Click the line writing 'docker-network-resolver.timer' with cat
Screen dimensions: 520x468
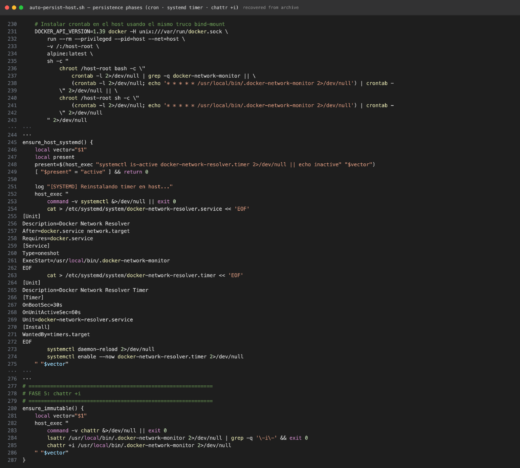tap(145, 275)
